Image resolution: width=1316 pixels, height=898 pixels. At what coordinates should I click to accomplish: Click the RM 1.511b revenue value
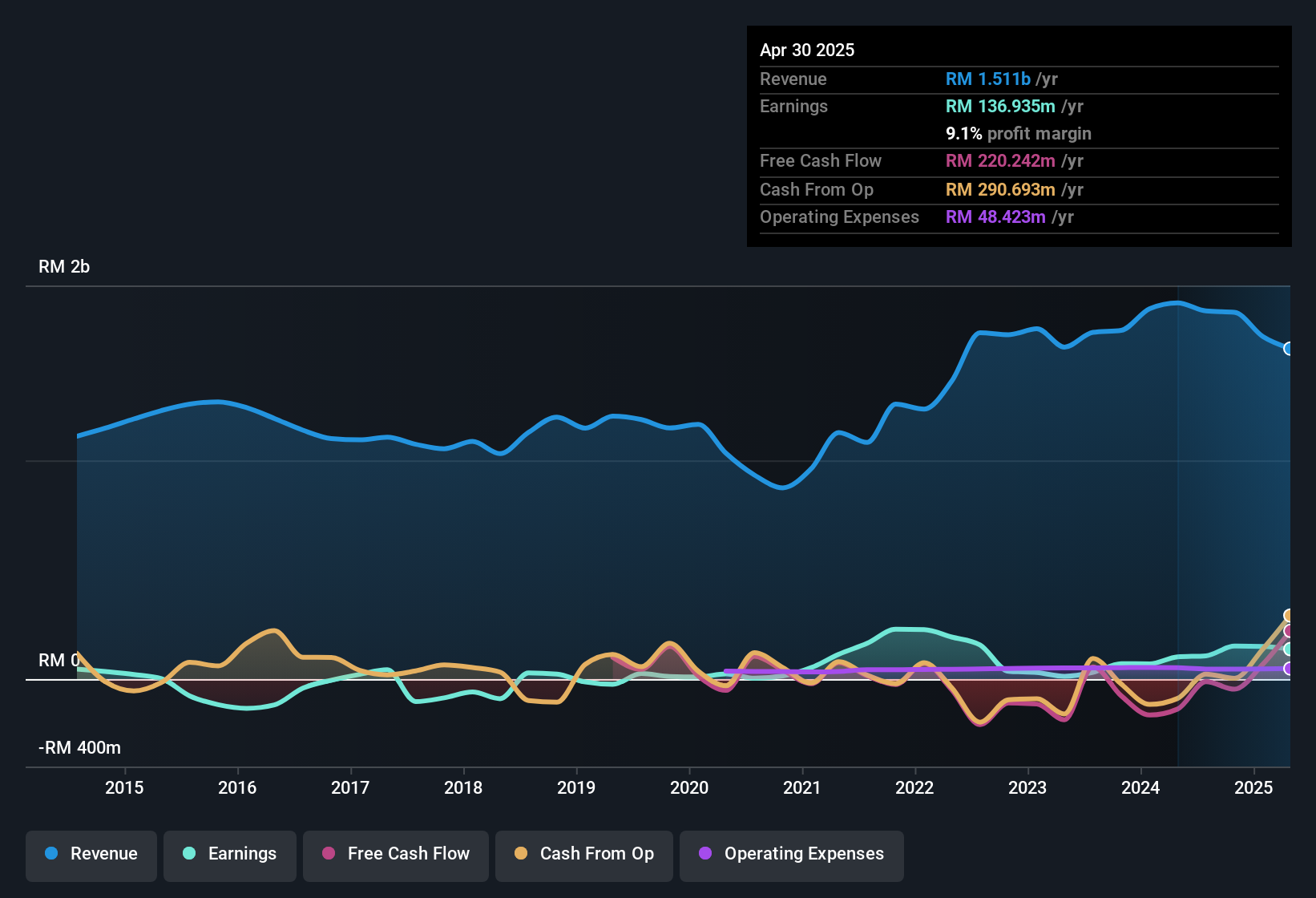point(987,79)
